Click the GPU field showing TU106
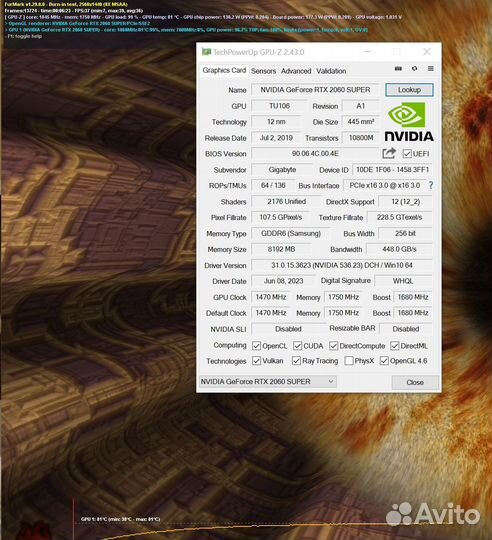The height and width of the screenshot is (540, 492). tap(279, 106)
